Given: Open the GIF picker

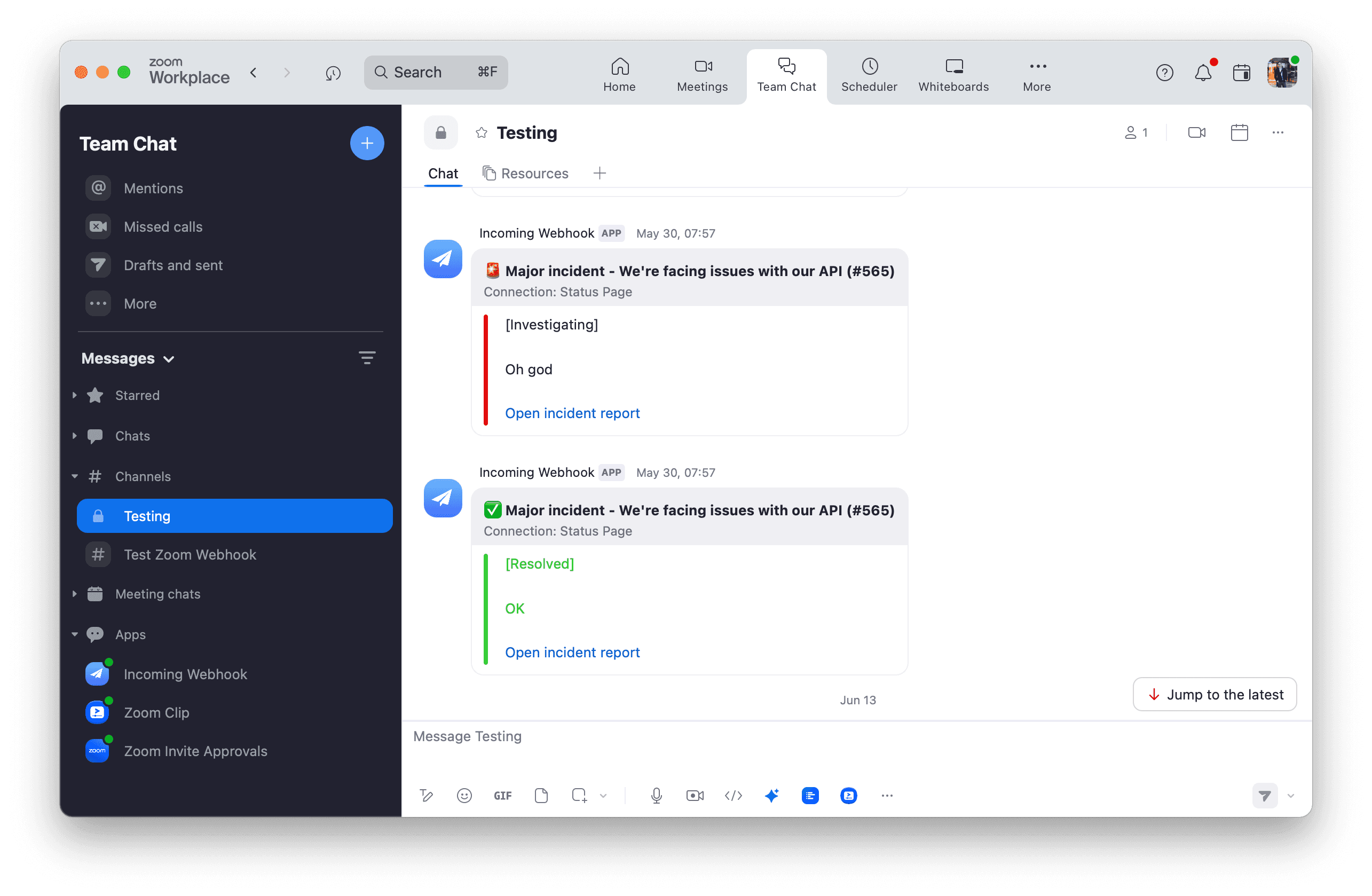Looking at the screenshot, I should tap(503, 796).
